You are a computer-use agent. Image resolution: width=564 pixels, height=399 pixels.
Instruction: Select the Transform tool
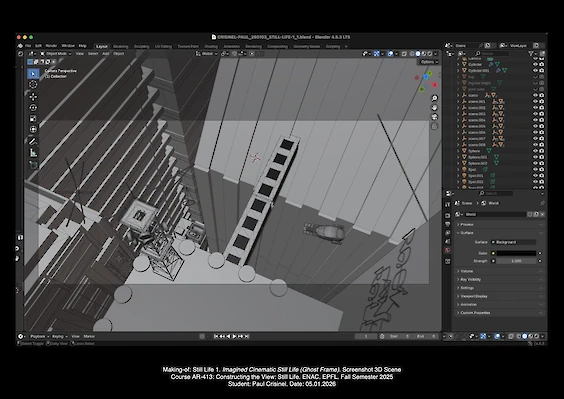pyautogui.click(x=33, y=129)
